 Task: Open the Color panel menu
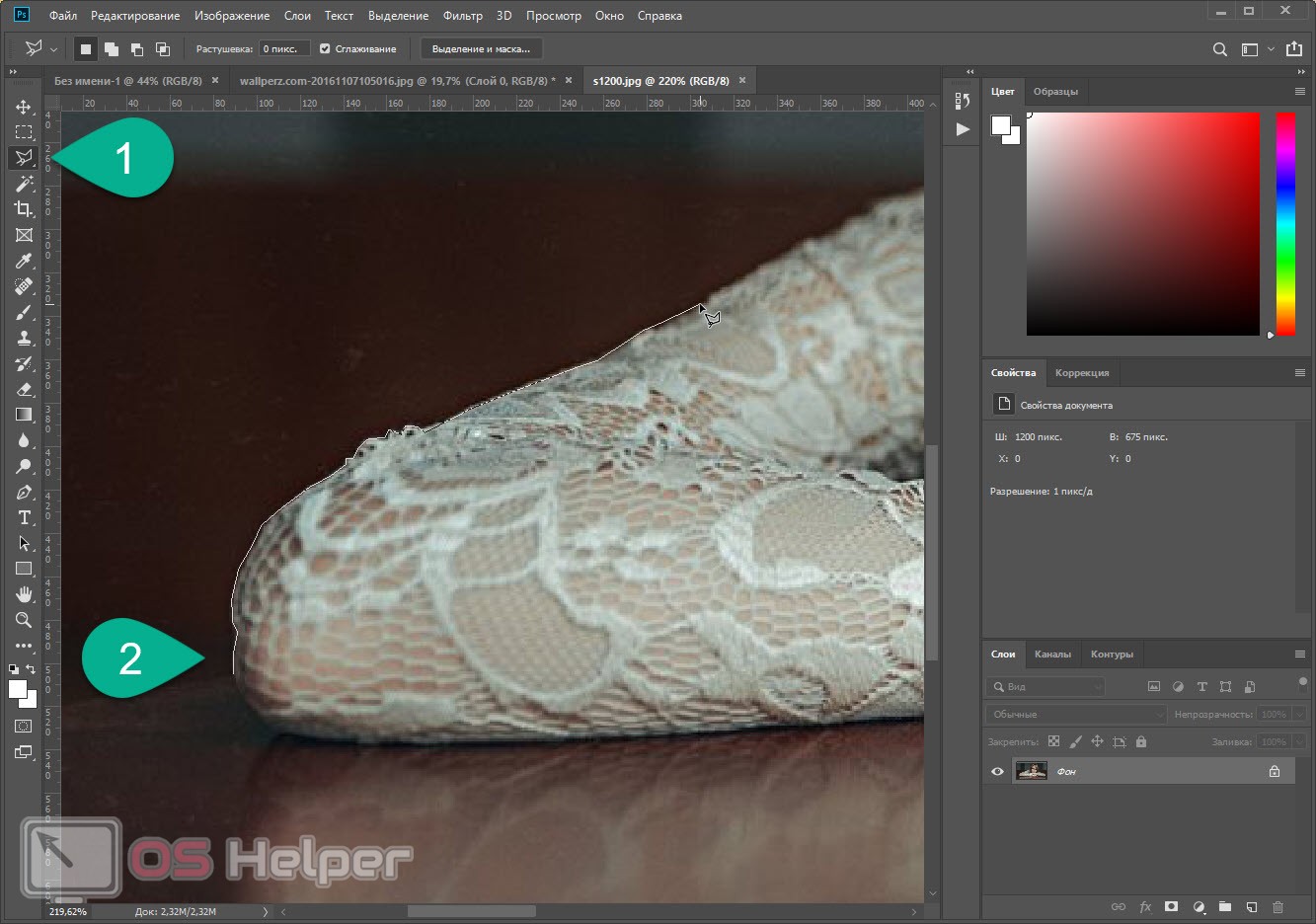coord(1299,92)
